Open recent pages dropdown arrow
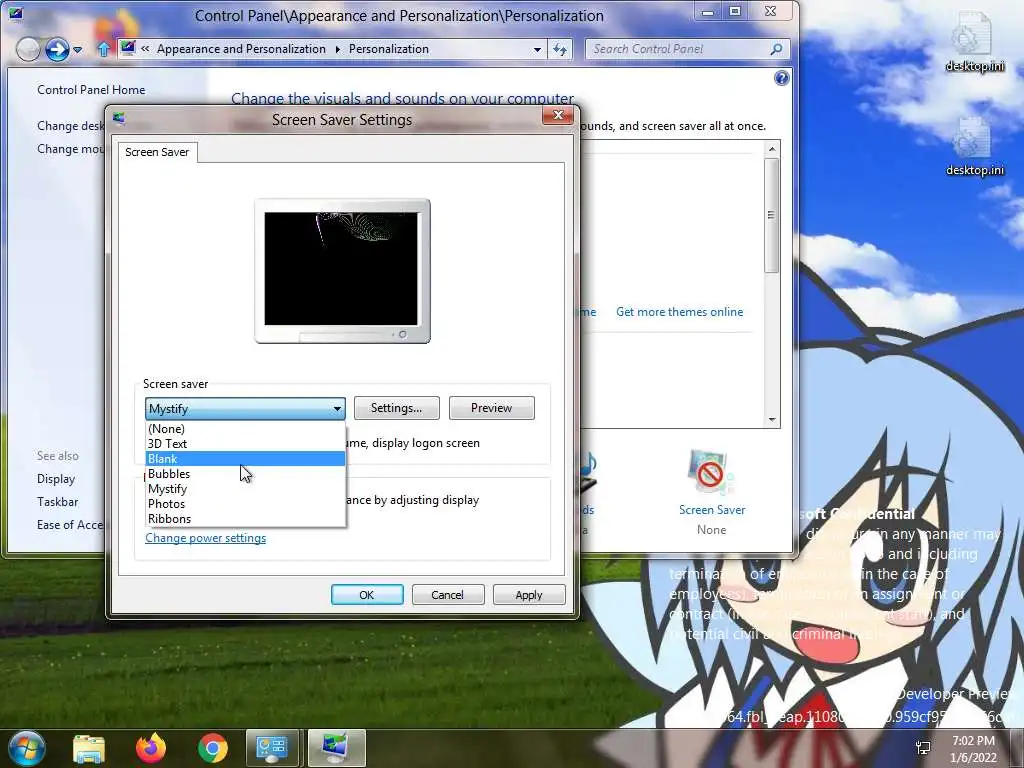The height and width of the screenshot is (768, 1024). pyautogui.click(x=78, y=50)
